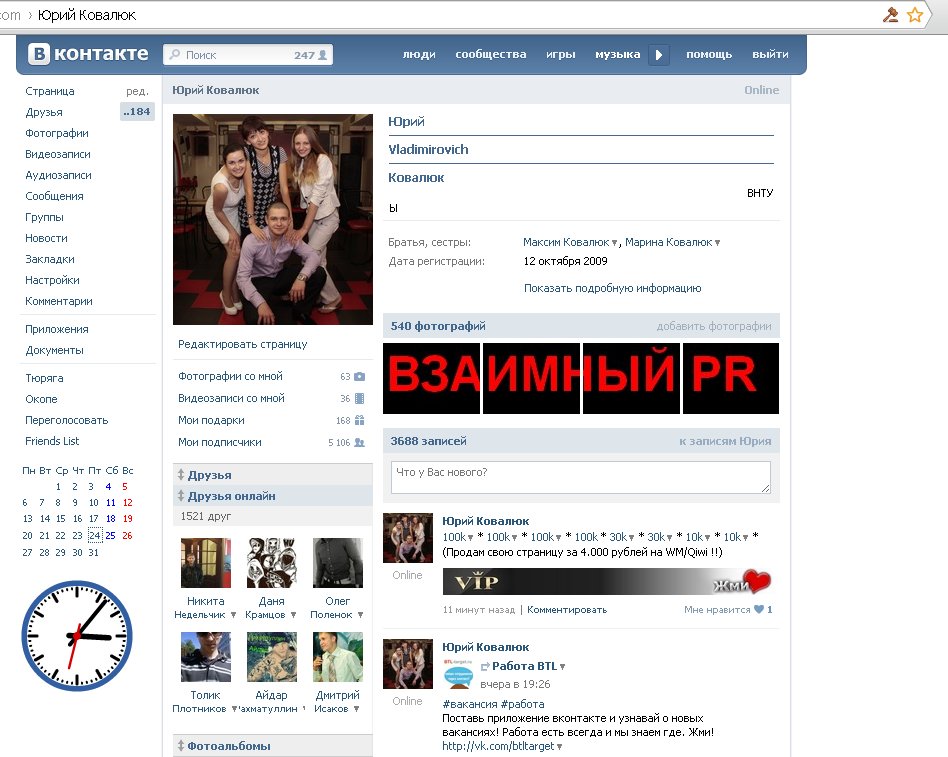Click the Что у Вас нового status input
The image size is (948, 757).
(x=581, y=477)
